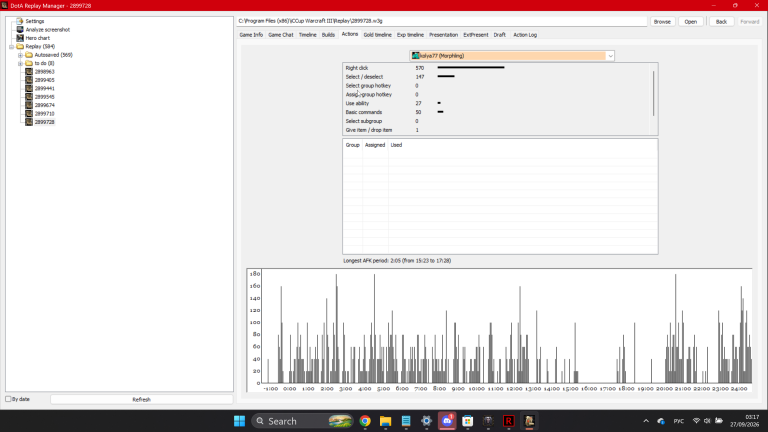The image size is (768, 432).
Task: Click the taskbar Search box
Action: 303,421
